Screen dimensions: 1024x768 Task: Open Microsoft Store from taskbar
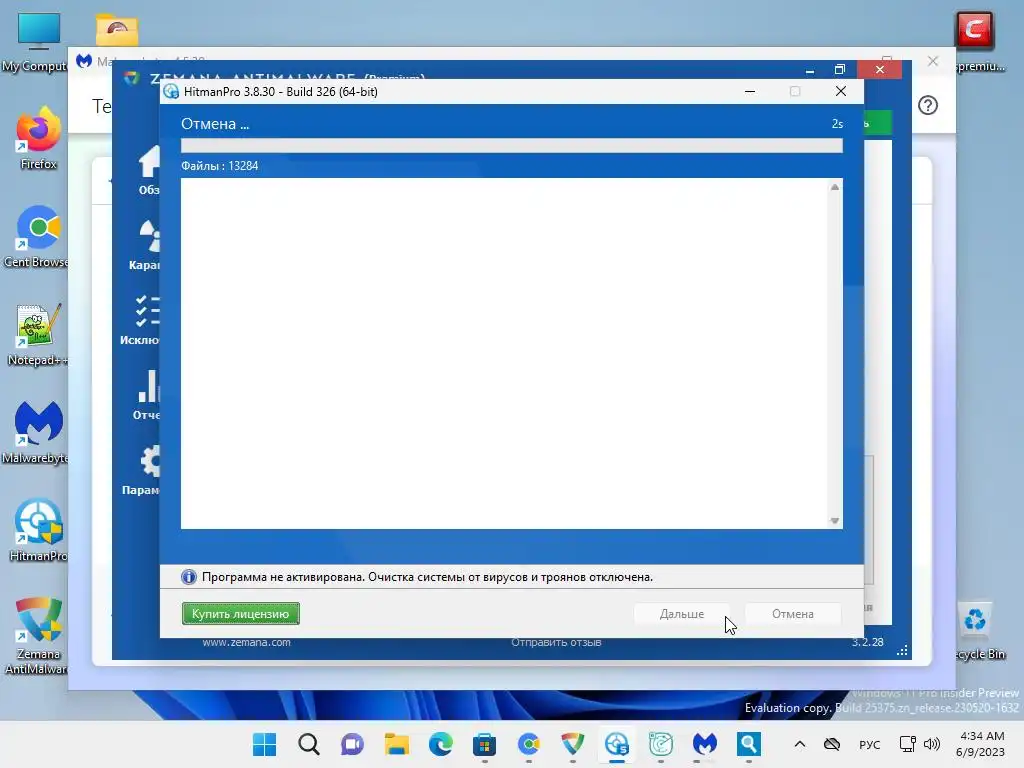(x=485, y=744)
